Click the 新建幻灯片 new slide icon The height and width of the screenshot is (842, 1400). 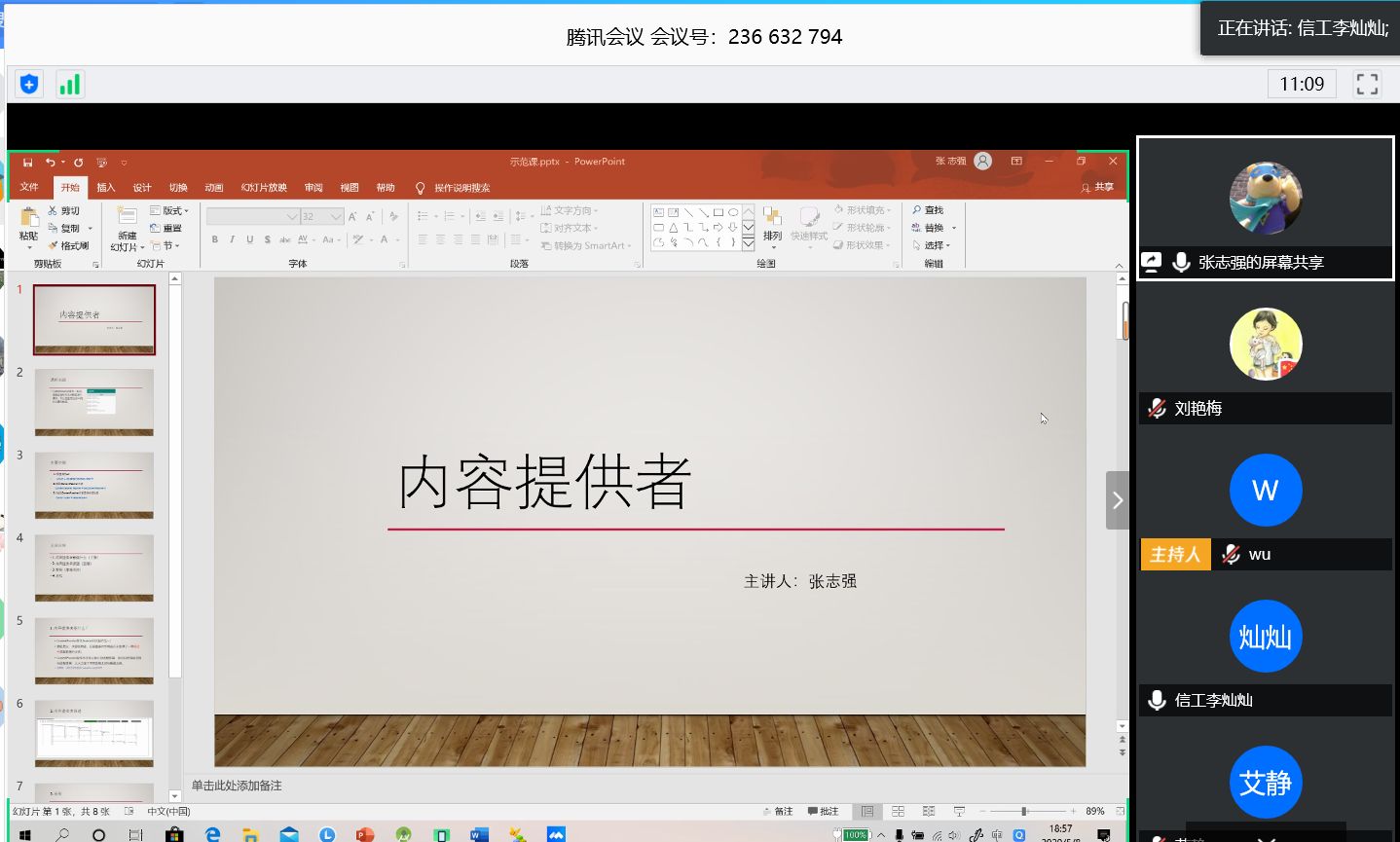128,217
